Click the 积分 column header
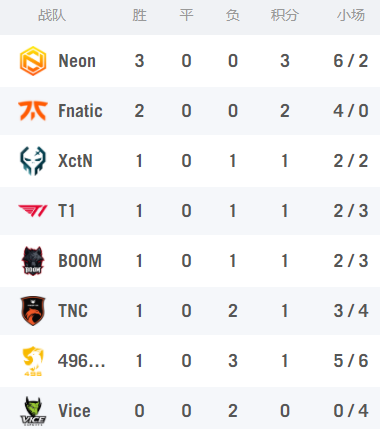Screen dimensions: 380x429 [x=284, y=15]
